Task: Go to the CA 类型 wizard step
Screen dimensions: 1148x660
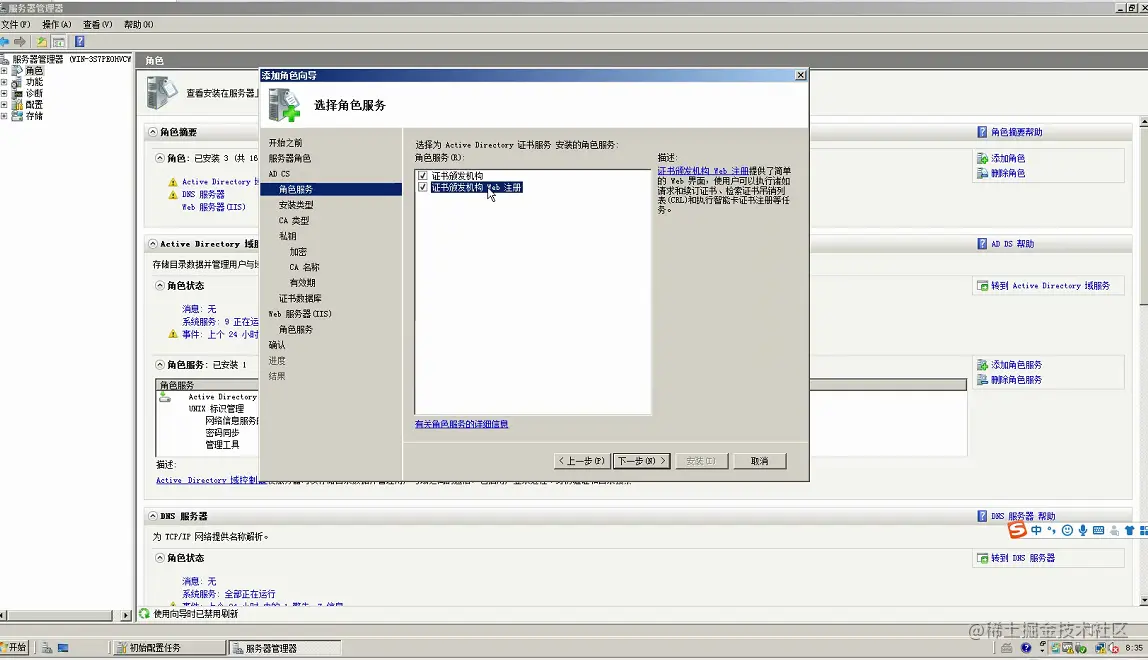Action: pyautogui.click(x=294, y=220)
